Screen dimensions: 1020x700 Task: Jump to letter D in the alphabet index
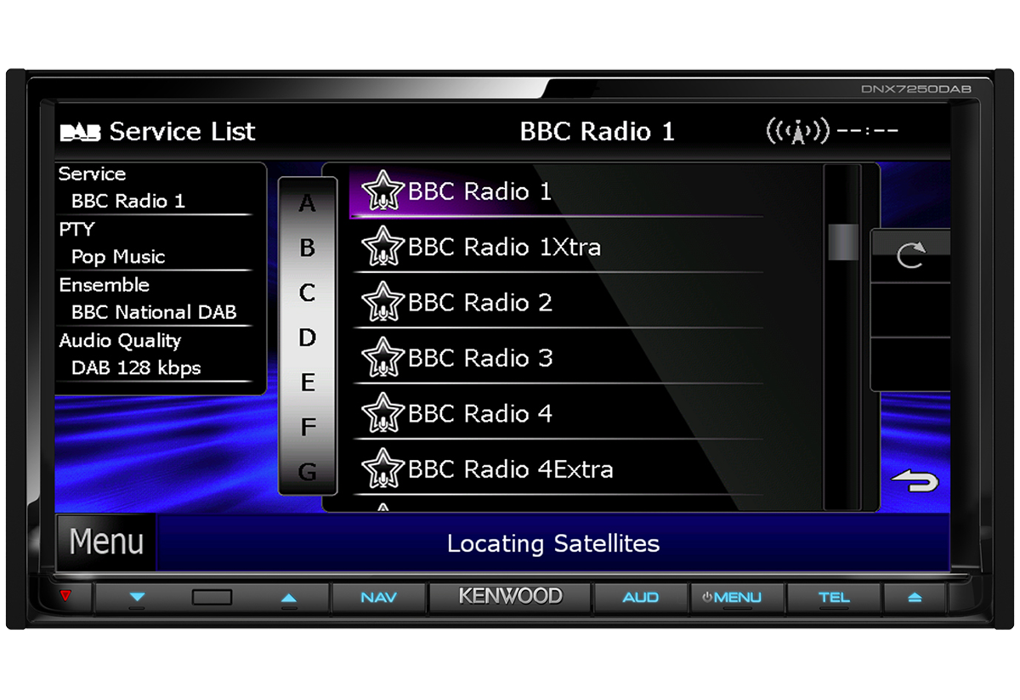pos(307,338)
